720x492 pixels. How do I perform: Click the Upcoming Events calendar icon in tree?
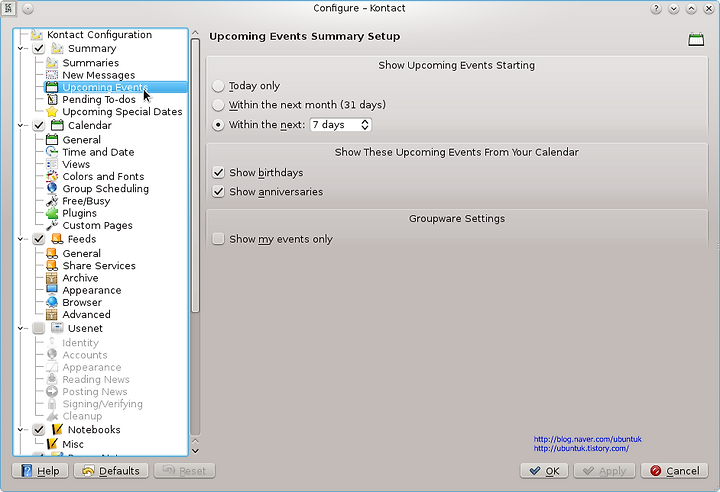pyautogui.click(x=52, y=87)
